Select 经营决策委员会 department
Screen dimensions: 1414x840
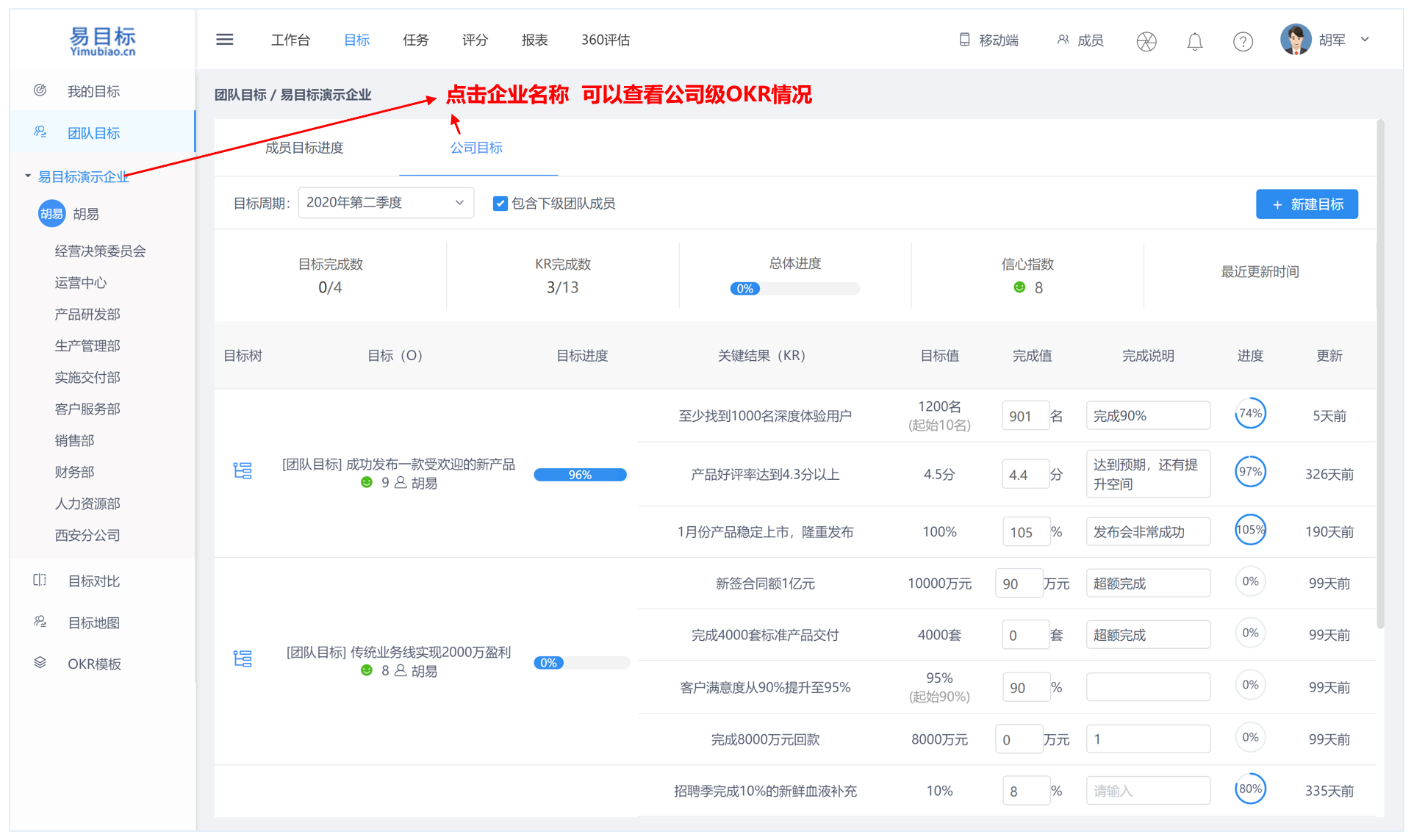coord(100,251)
